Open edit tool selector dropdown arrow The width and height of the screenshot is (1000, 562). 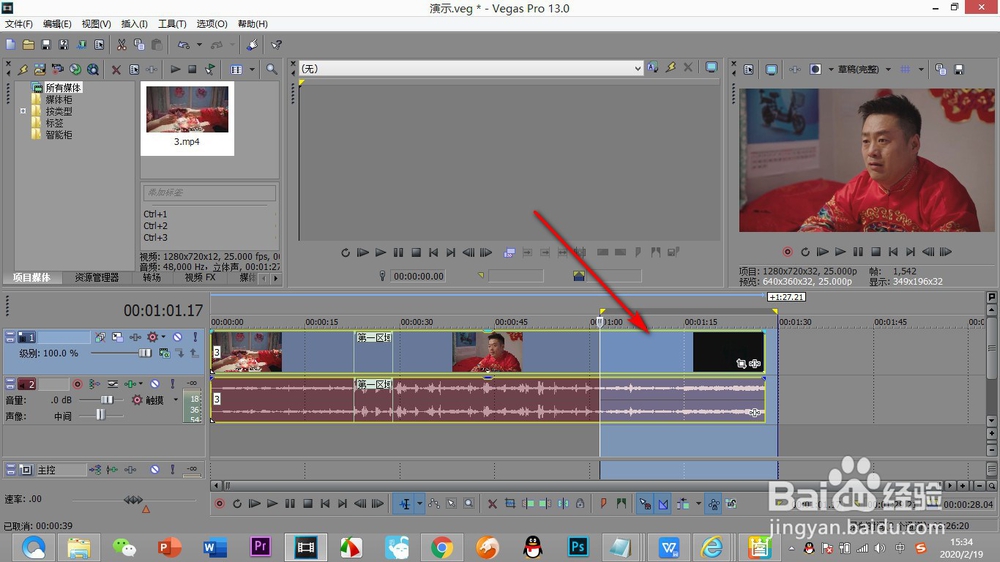coord(419,504)
